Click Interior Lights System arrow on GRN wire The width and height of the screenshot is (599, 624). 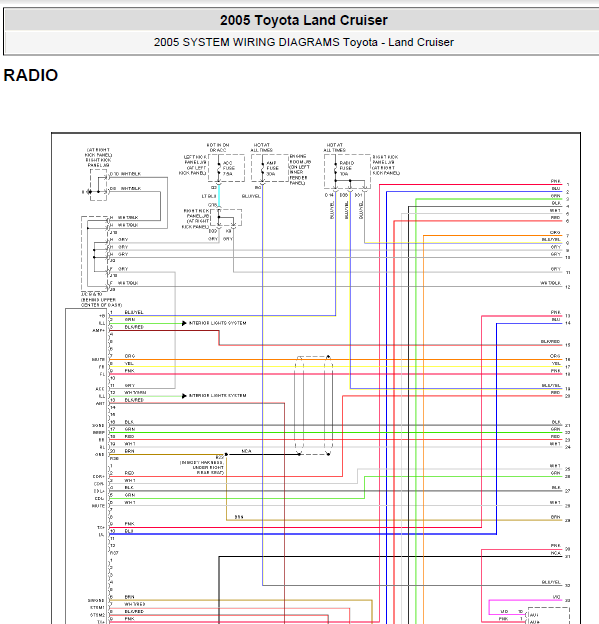pyautogui.click(x=184, y=323)
